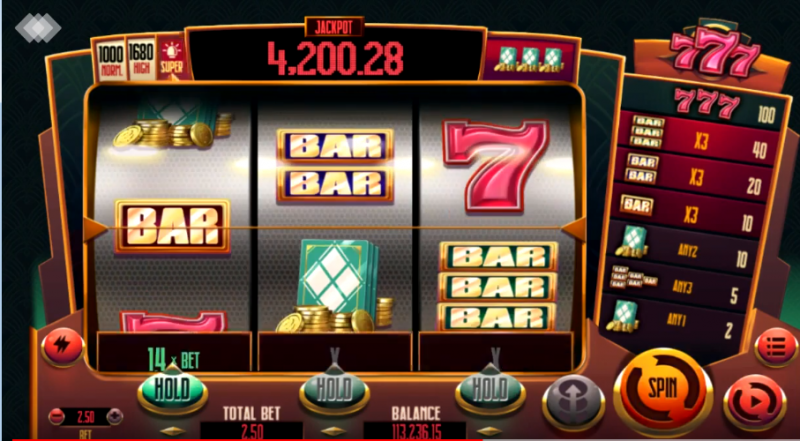The height and width of the screenshot is (441, 800).
Task: Toggle the HOLD button under the third reel
Action: tap(490, 391)
